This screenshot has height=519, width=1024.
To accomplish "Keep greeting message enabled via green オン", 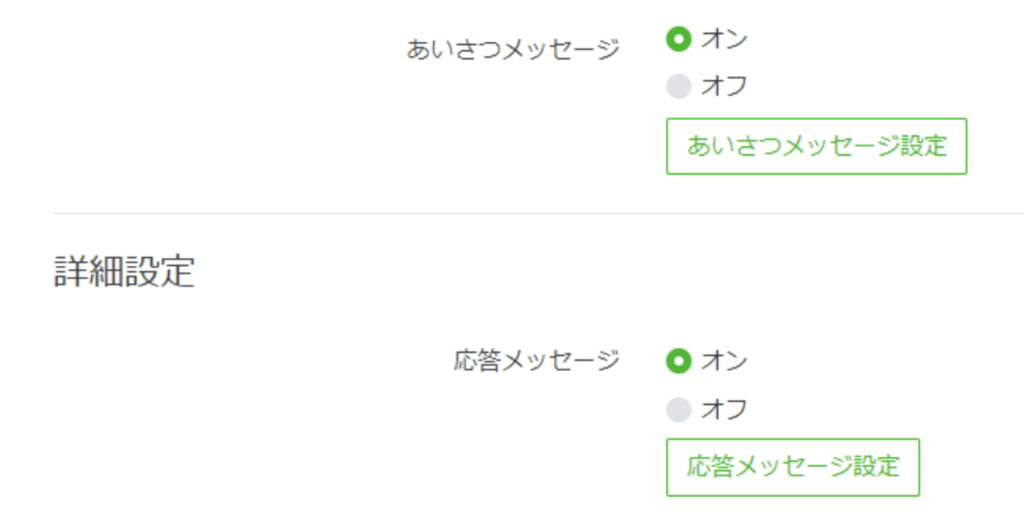I will (679, 40).
